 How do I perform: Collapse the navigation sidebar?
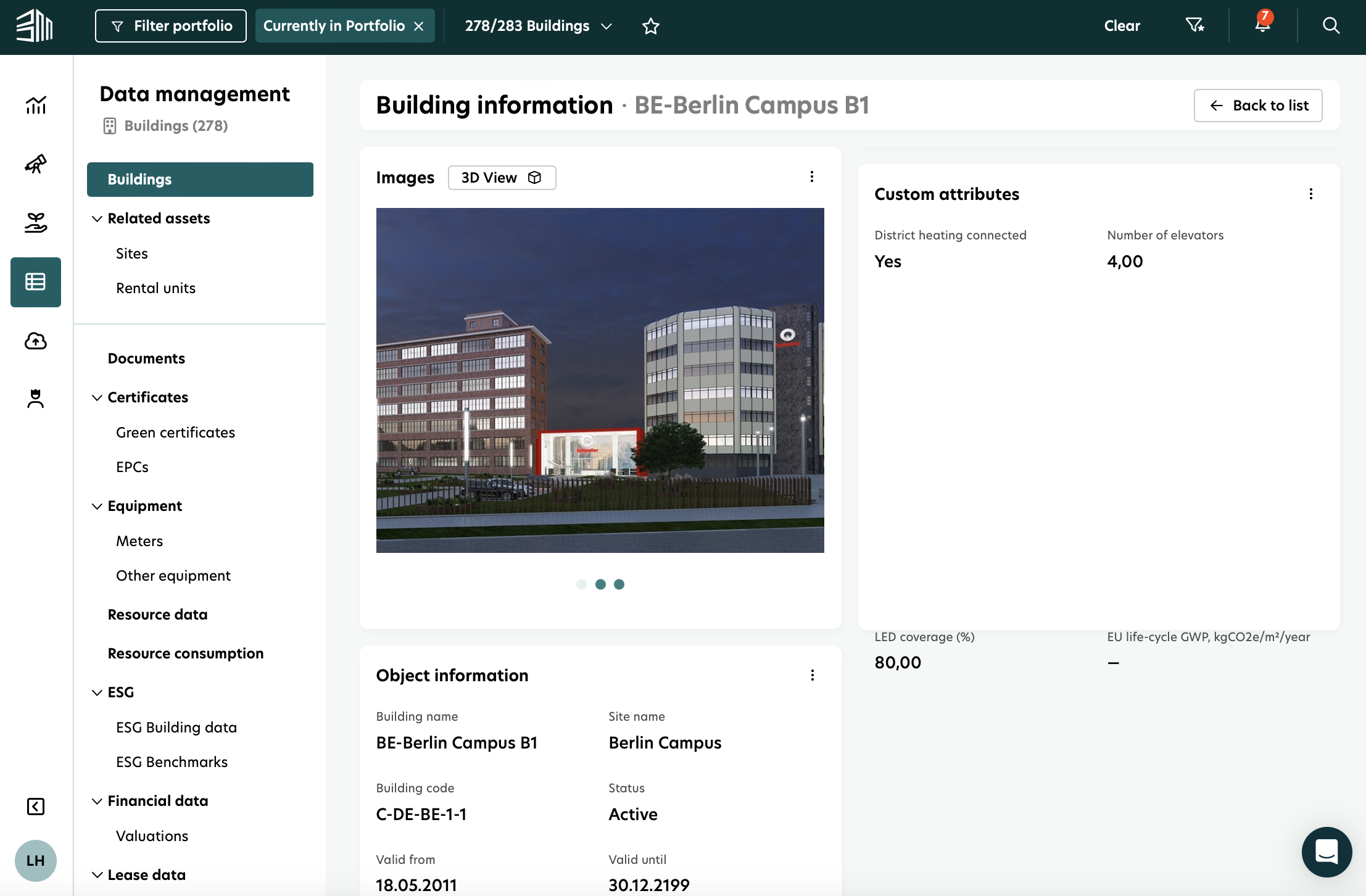point(35,806)
